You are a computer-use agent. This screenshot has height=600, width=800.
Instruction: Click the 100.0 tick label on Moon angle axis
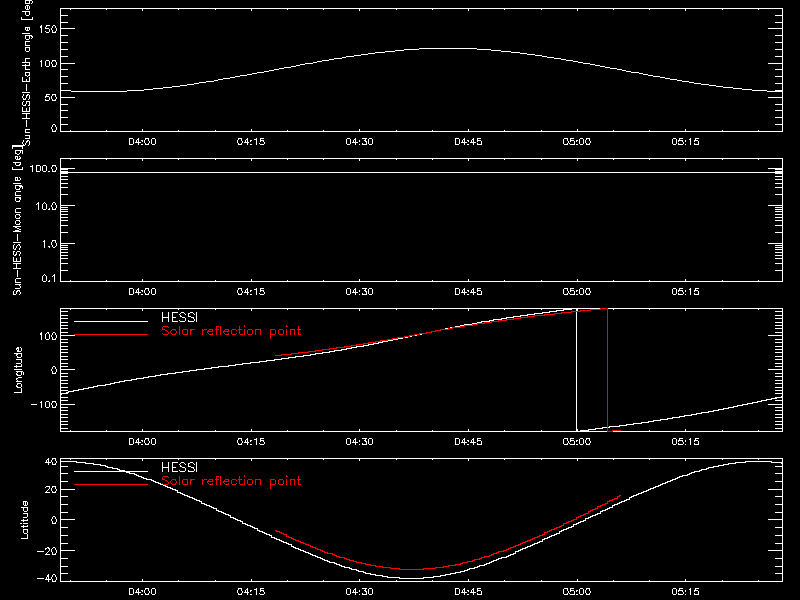point(43,168)
